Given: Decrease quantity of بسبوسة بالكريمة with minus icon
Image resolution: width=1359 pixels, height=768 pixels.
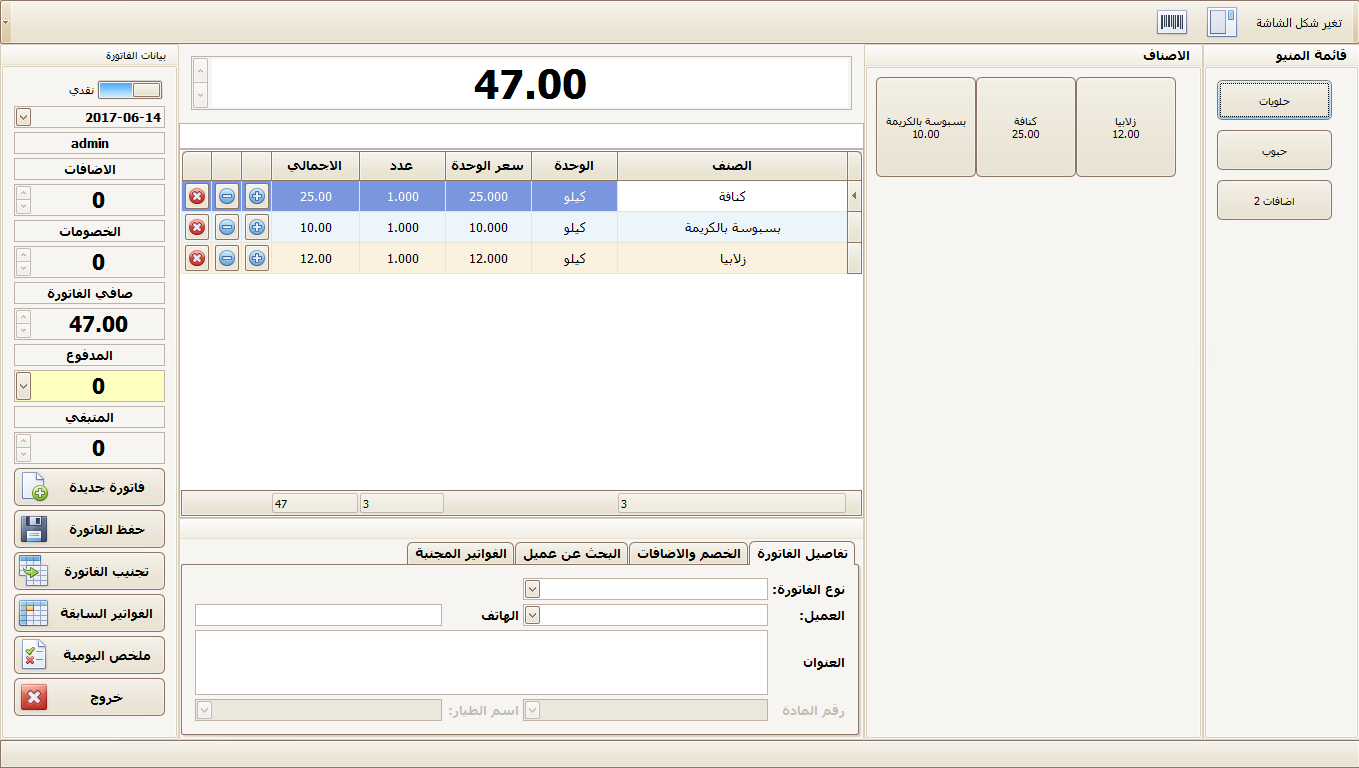Looking at the screenshot, I should point(227,227).
